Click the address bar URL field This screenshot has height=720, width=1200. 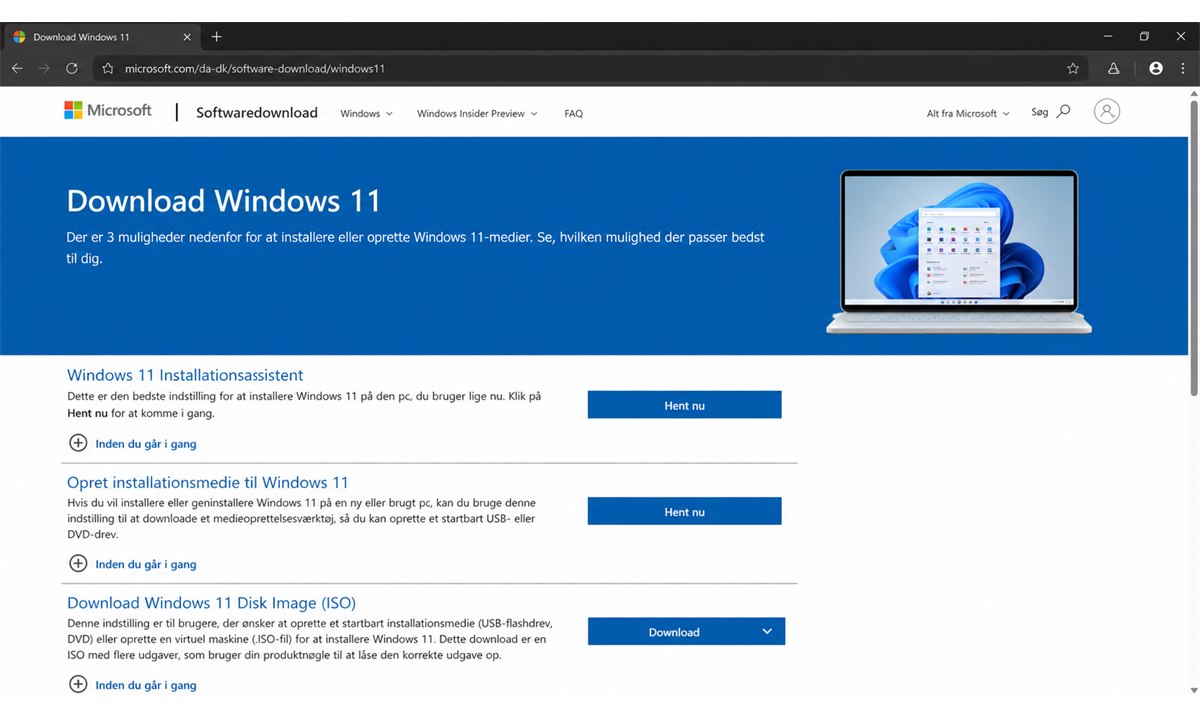590,69
